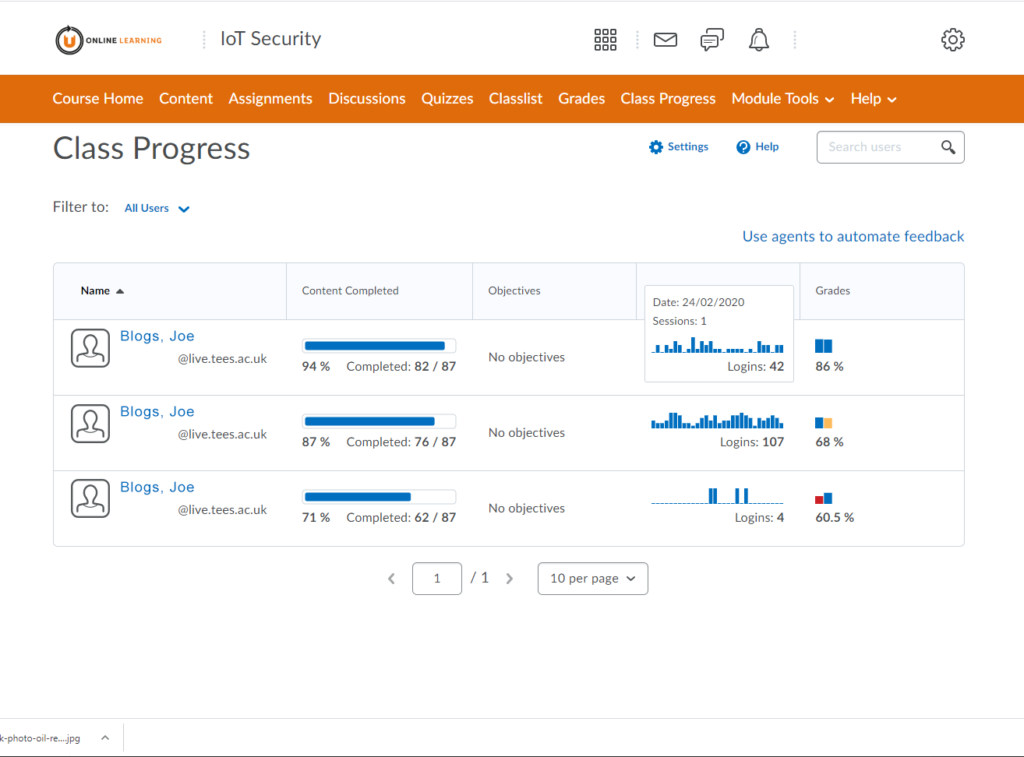Open the chat discussions icon
The image size is (1024, 757).
[712, 39]
